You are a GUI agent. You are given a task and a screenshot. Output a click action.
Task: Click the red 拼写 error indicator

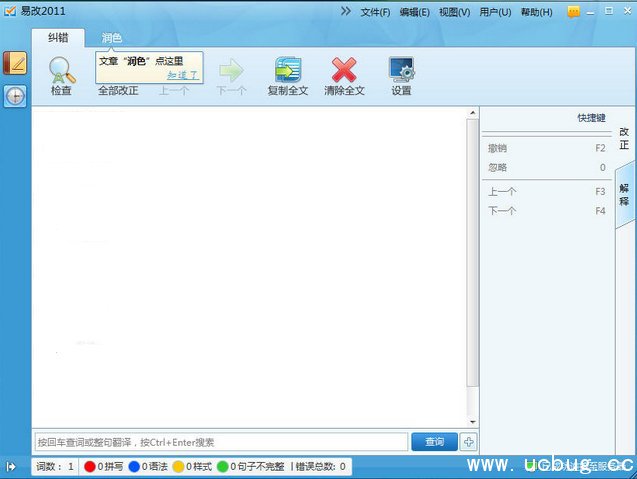coord(104,466)
